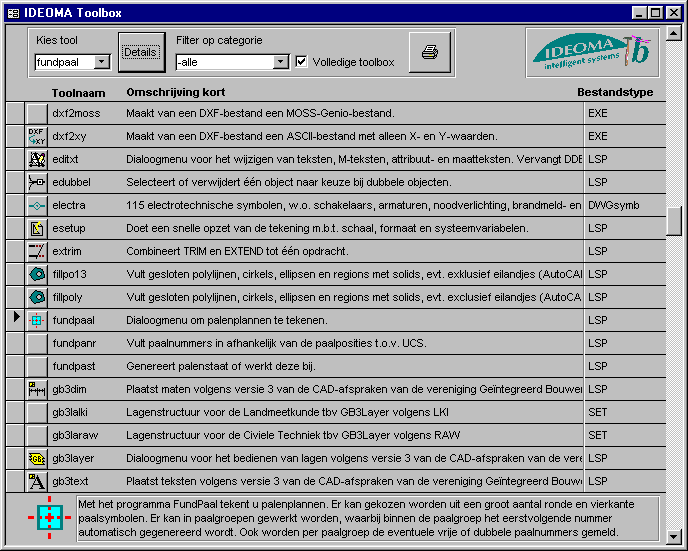Click the category filter field showing -alle
Image resolution: width=688 pixels, height=551 pixels.
pos(224,62)
